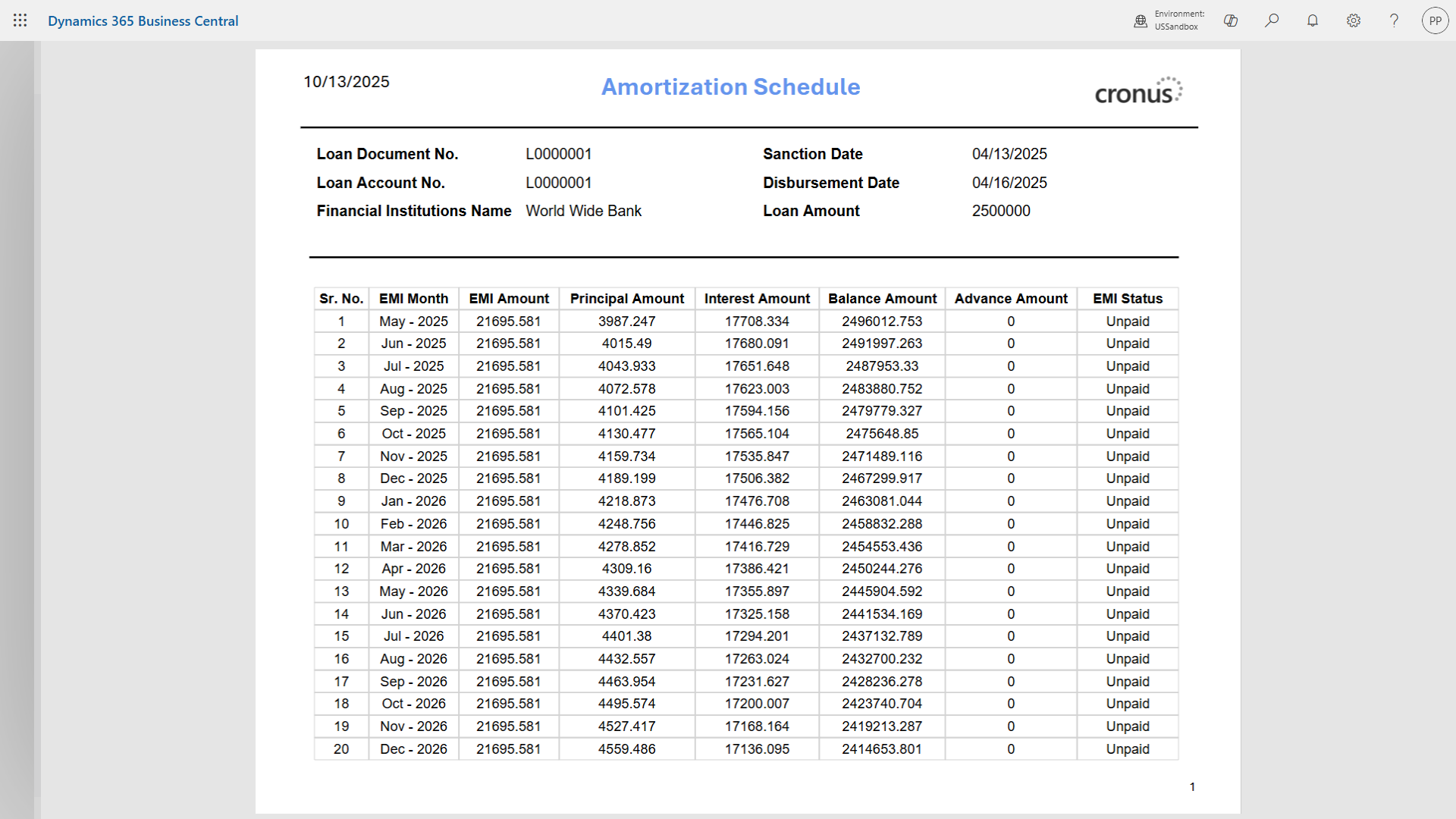Click the World Wide Bank institution name
Image resolution: width=1456 pixels, height=819 pixels.
[x=583, y=211]
